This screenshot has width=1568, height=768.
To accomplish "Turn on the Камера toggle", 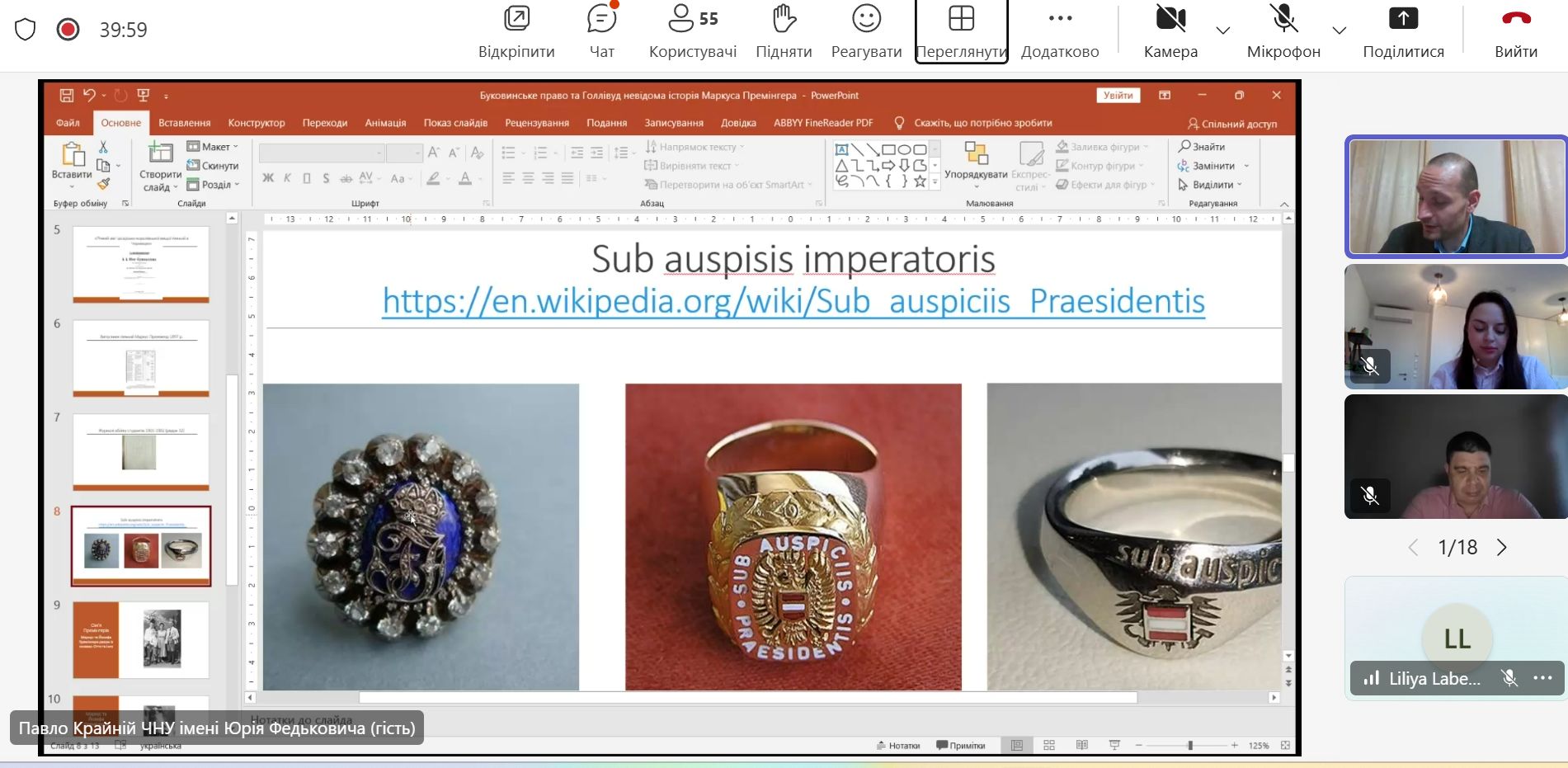I will click(x=1170, y=19).
